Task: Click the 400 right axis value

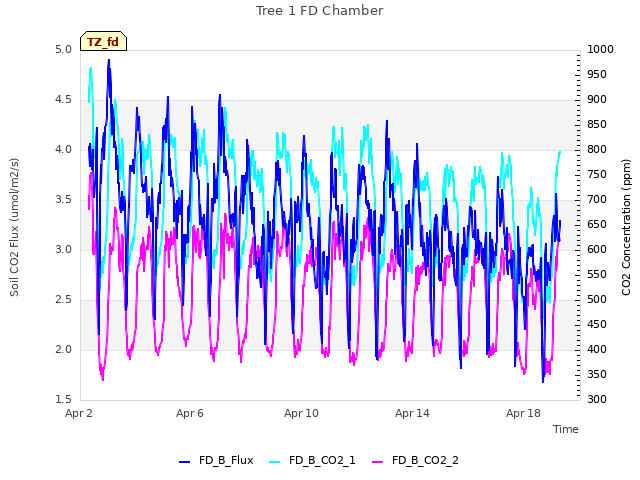Action: [597, 349]
